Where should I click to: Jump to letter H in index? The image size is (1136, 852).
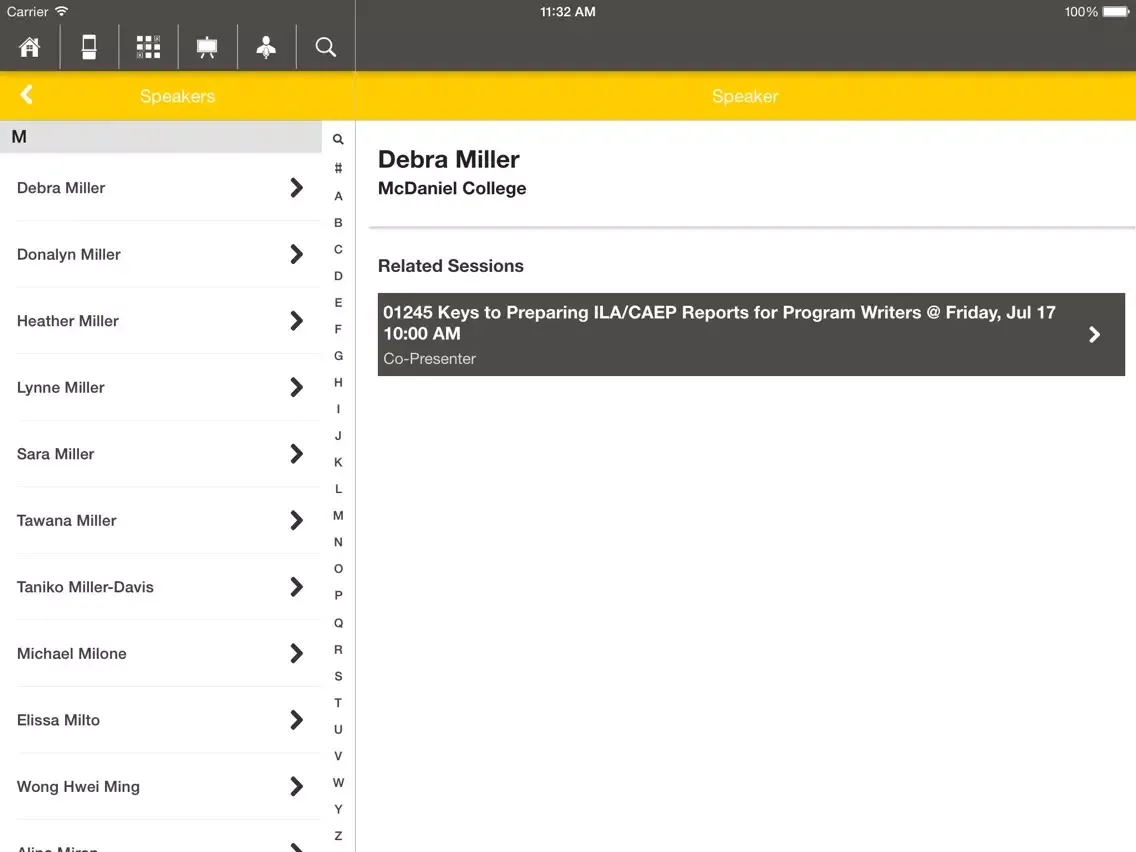338,383
